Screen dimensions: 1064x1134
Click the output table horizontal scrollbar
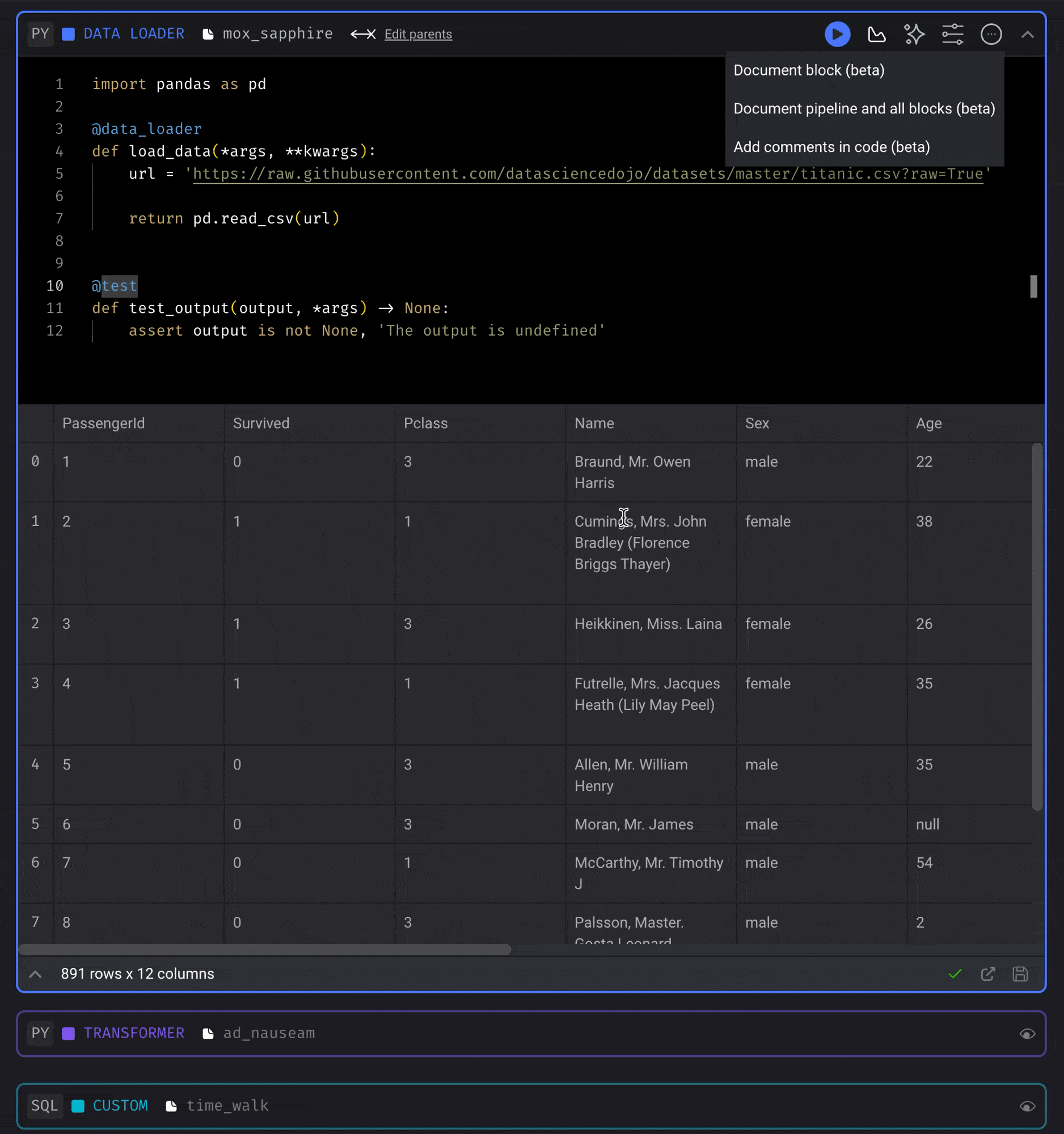[x=265, y=949]
